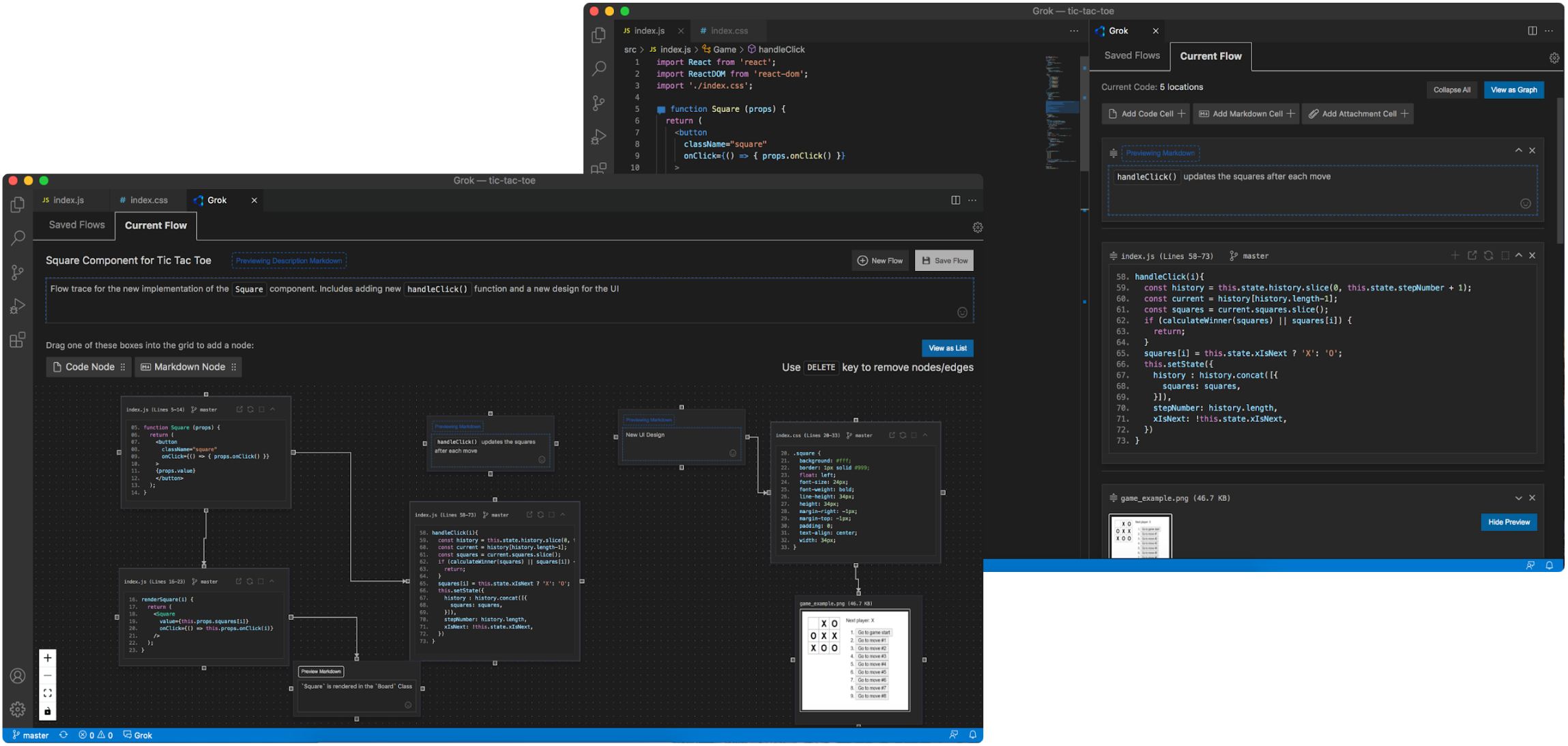This screenshot has width=1568, height=746.
Task: Open errors and warnings in status bar
Action: (x=96, y=735)
